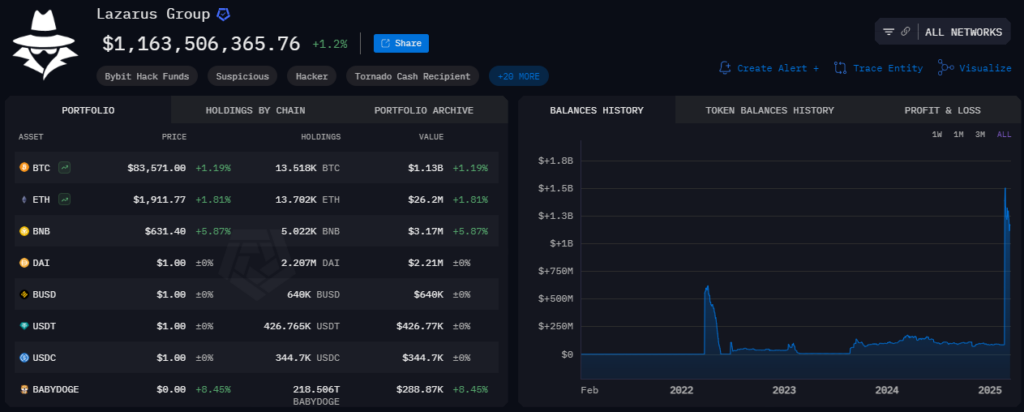
Task: Click the Lazarus Group hacker avatar
Action: 45,44
